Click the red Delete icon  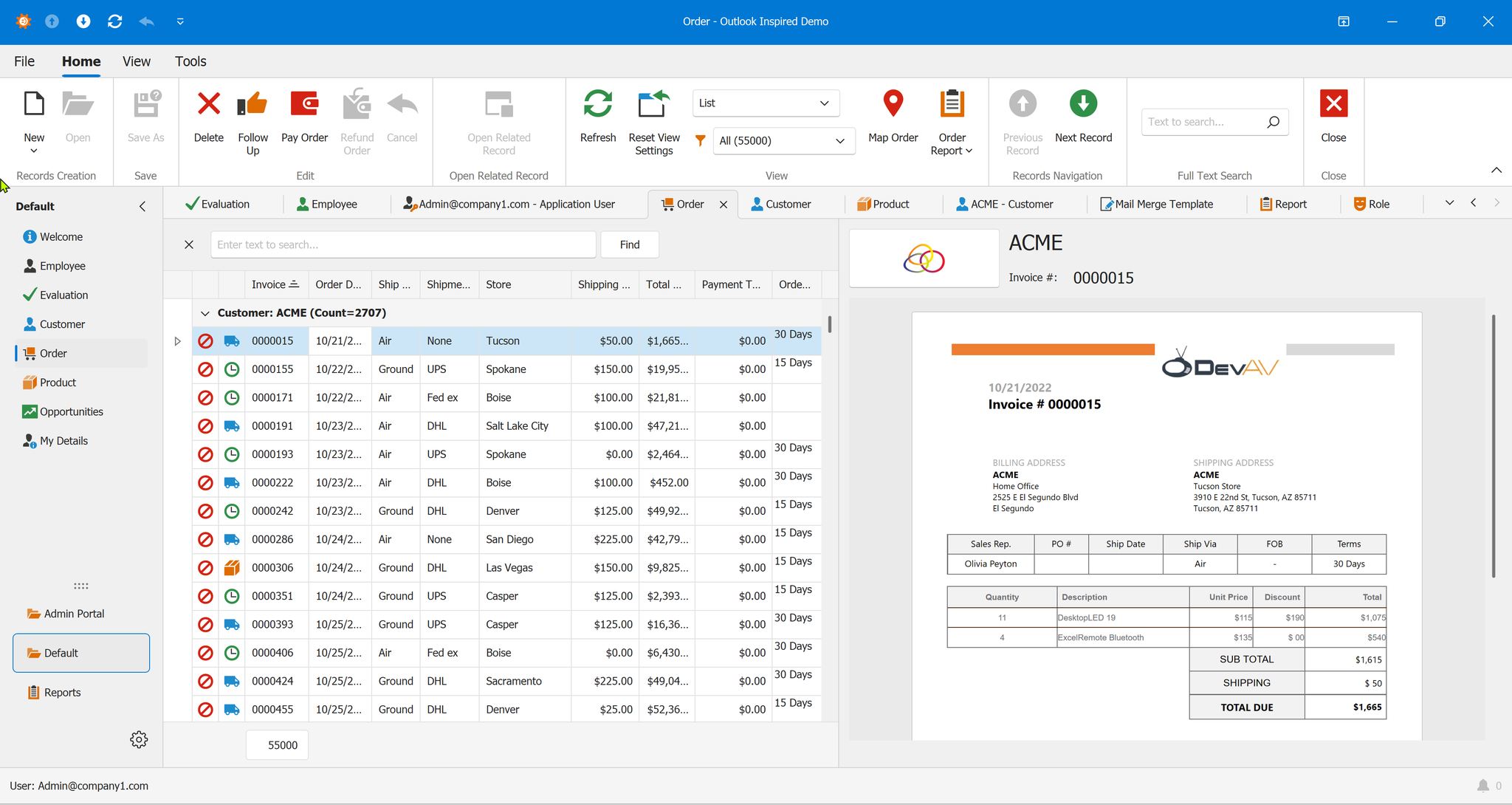tap(209, 104)
